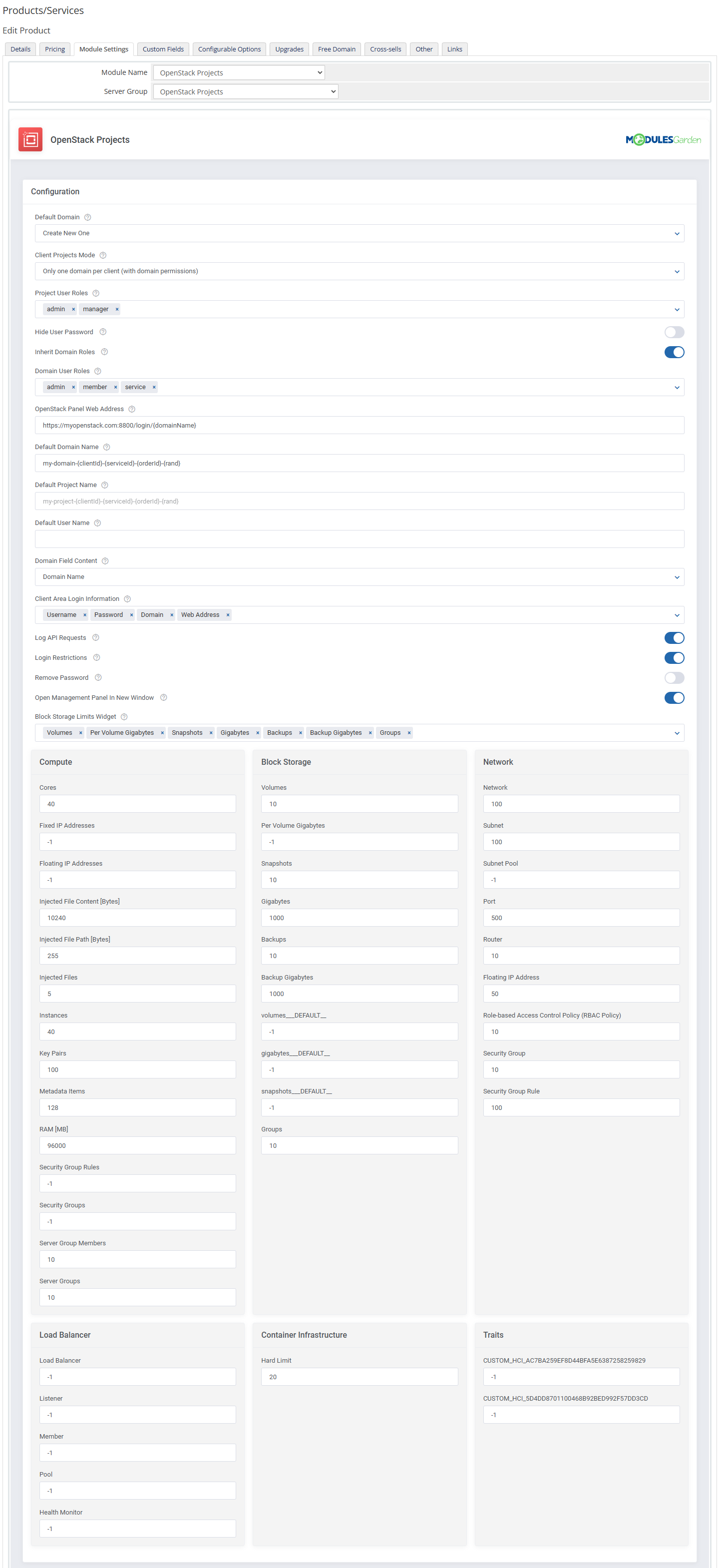Click the ModulesGarden logo

tap(663, 140)
